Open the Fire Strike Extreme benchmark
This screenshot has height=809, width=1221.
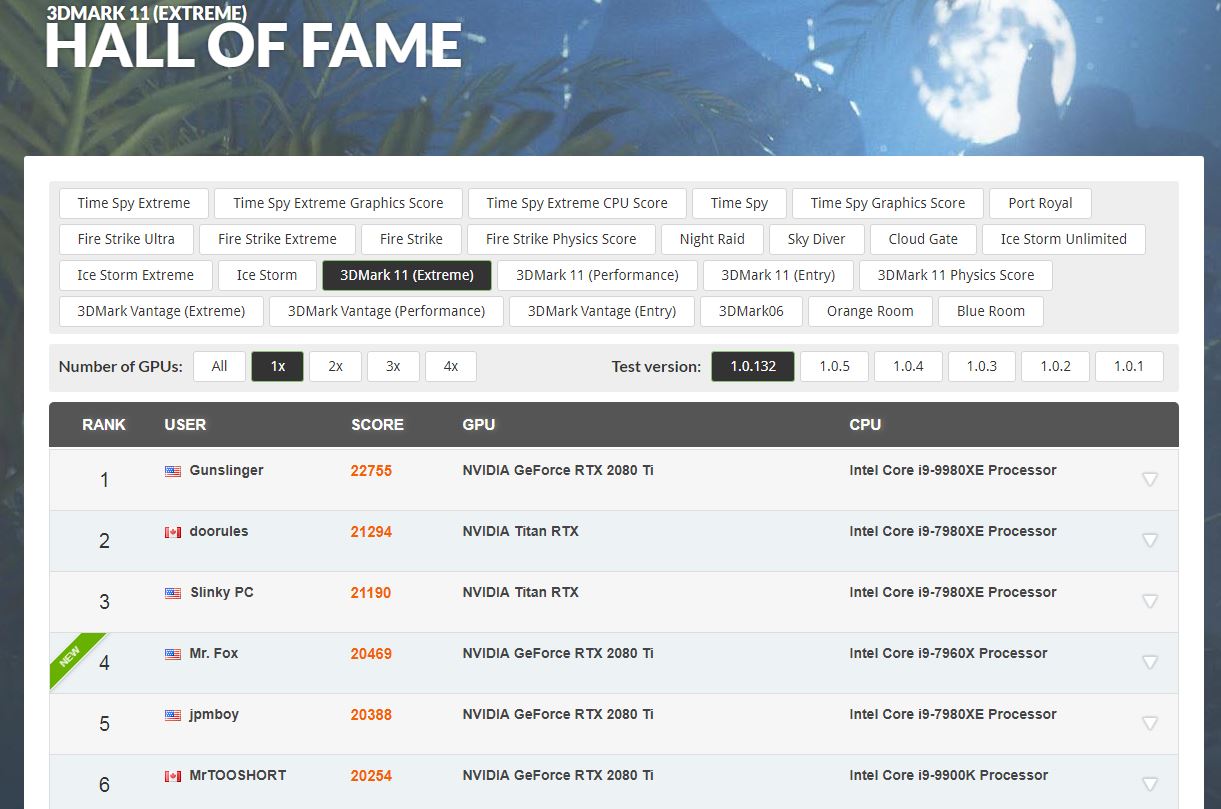pyautogui.click(x=277, y=239)
